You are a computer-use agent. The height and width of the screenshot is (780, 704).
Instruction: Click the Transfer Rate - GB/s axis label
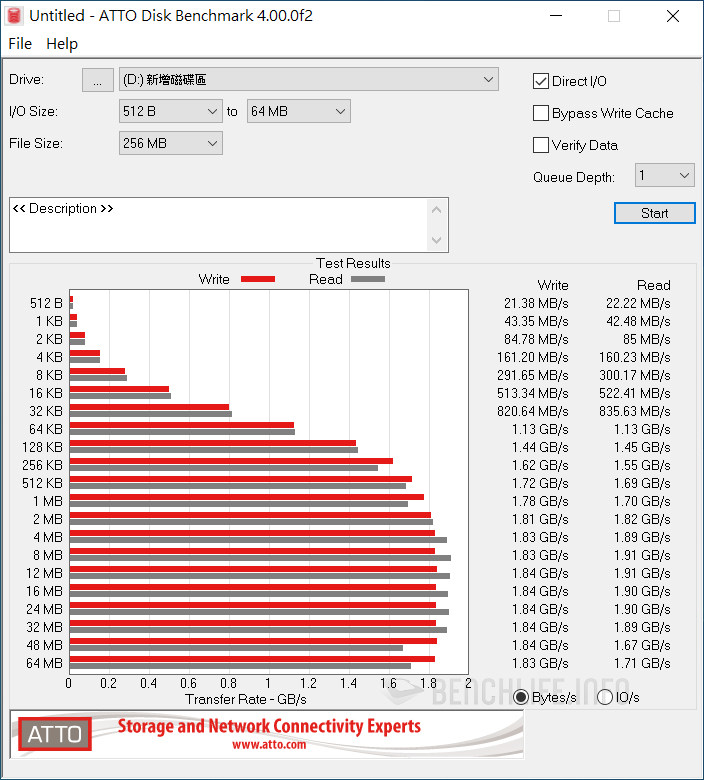246,699
